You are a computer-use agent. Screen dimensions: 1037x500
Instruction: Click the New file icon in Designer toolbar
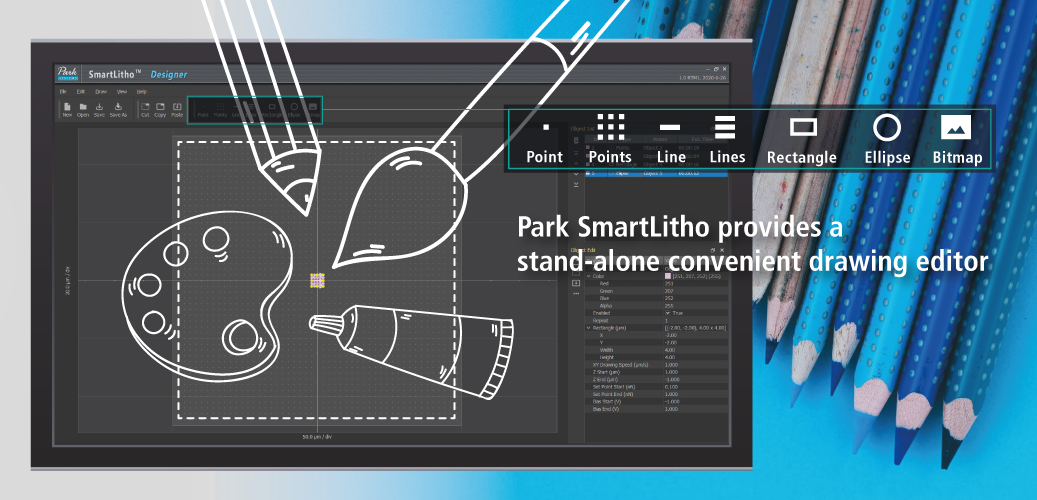pos(67,106)
